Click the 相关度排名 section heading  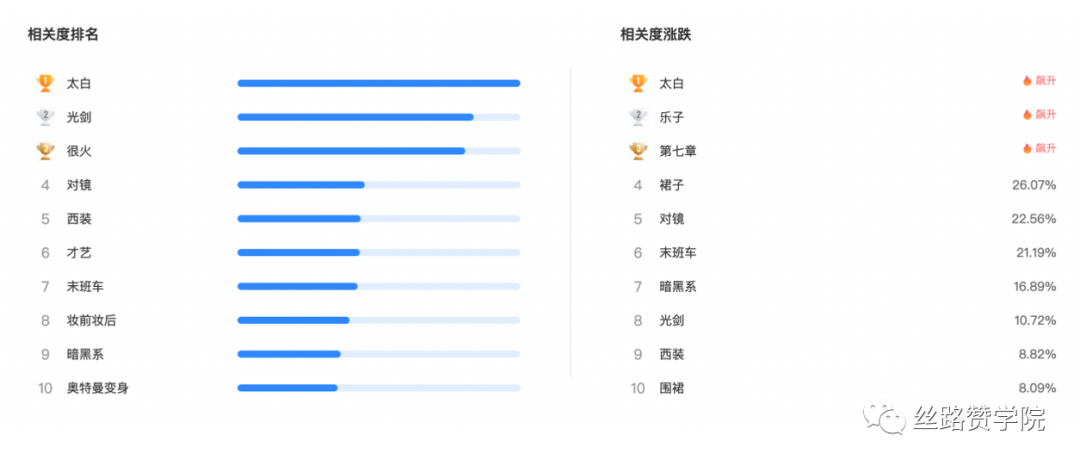coord(63,34)
